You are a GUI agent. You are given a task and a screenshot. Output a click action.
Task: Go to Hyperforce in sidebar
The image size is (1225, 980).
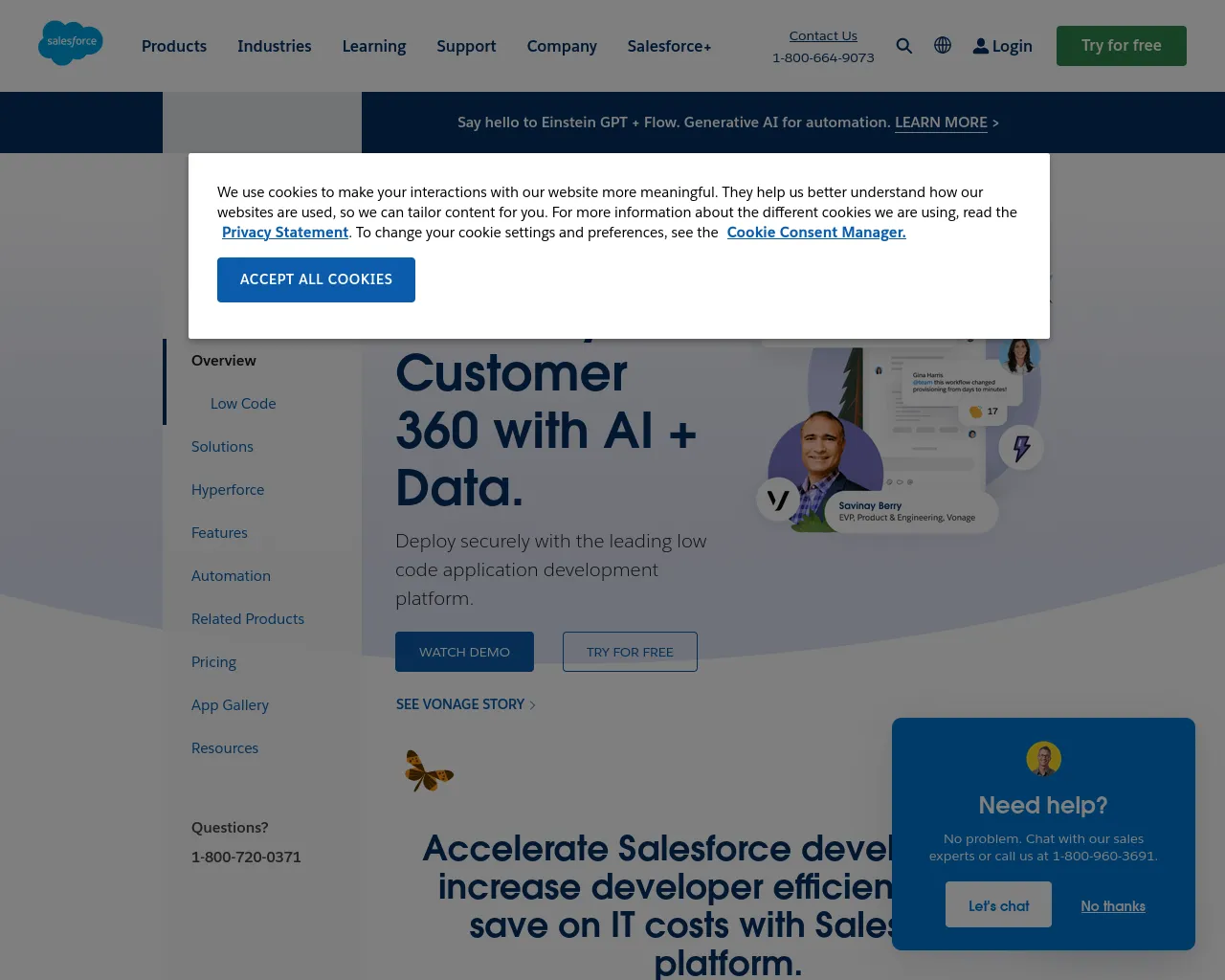228,490
